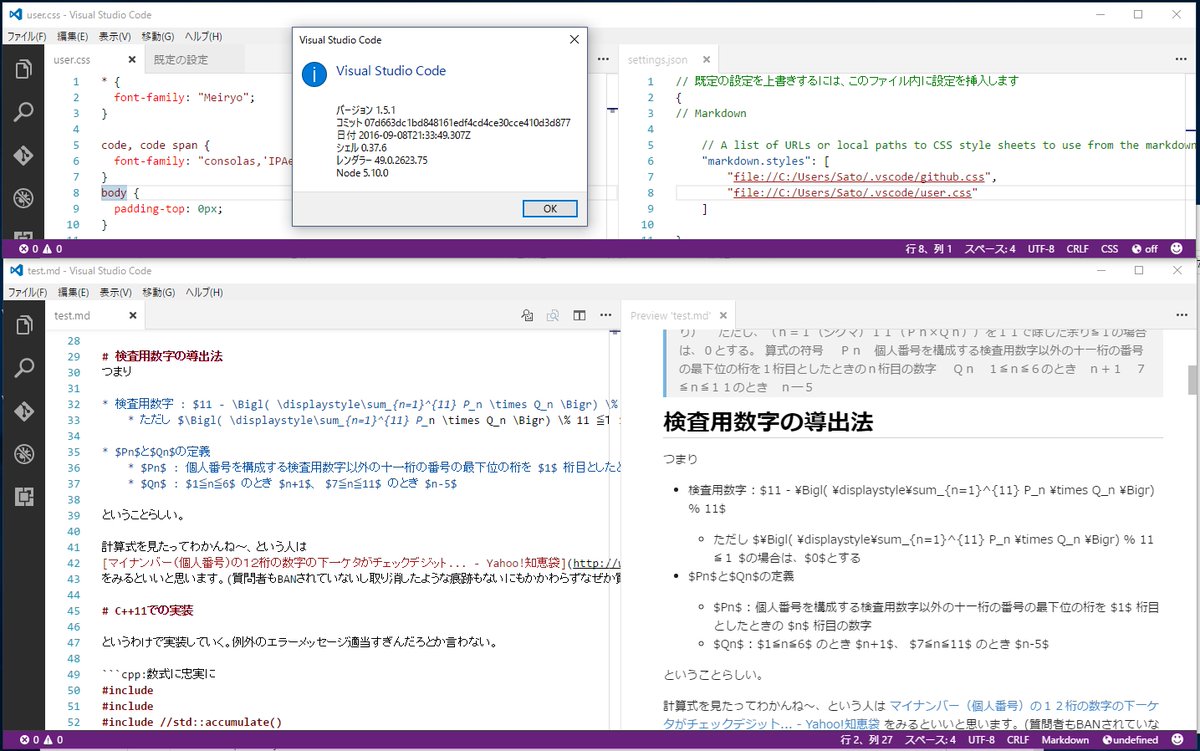The image size is (1200, 751).
Task: Click the feedback smiley in the user.css window
Action: pos(1177,248)
